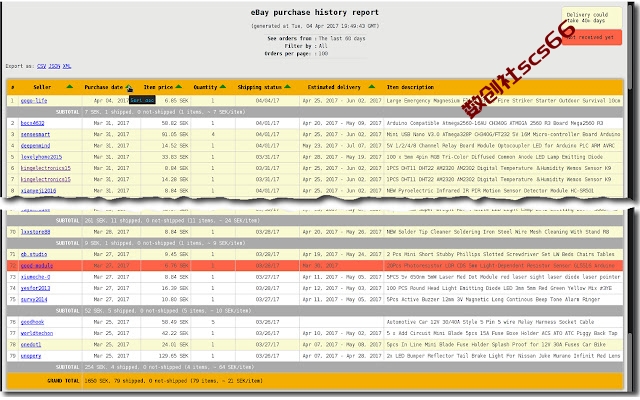Open seller deepenmind in row 4
Screen dimensions: 640x400
coord(36,146)
